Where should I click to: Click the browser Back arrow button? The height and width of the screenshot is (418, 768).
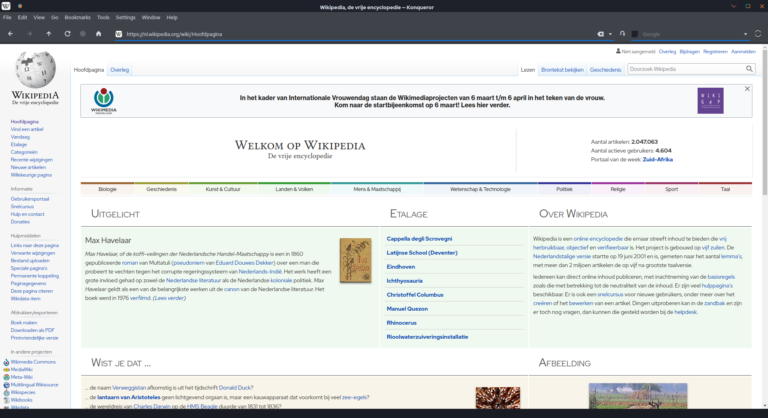tap(10, 34)
